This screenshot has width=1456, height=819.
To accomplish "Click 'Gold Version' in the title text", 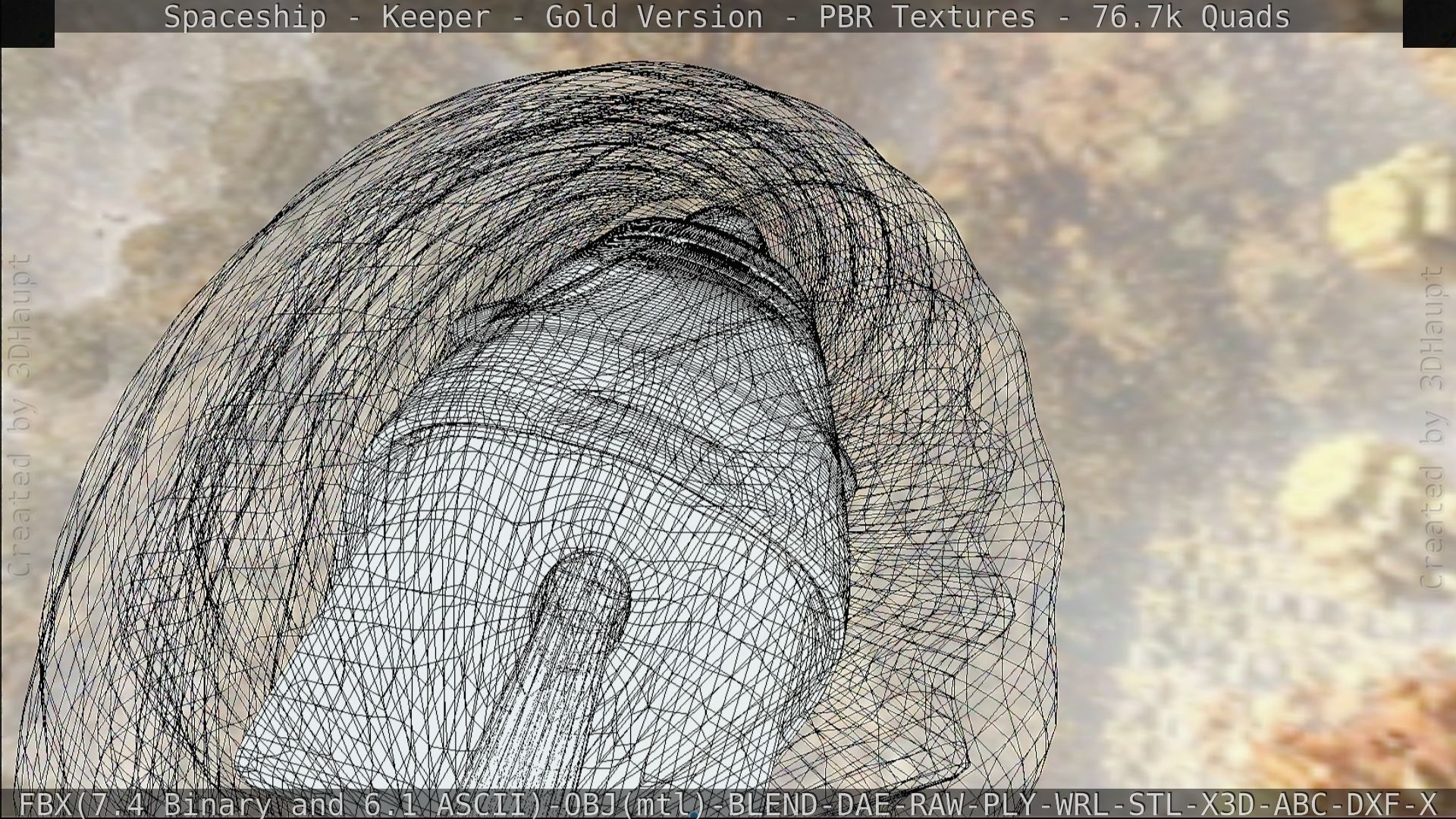I will coord(654,17).
